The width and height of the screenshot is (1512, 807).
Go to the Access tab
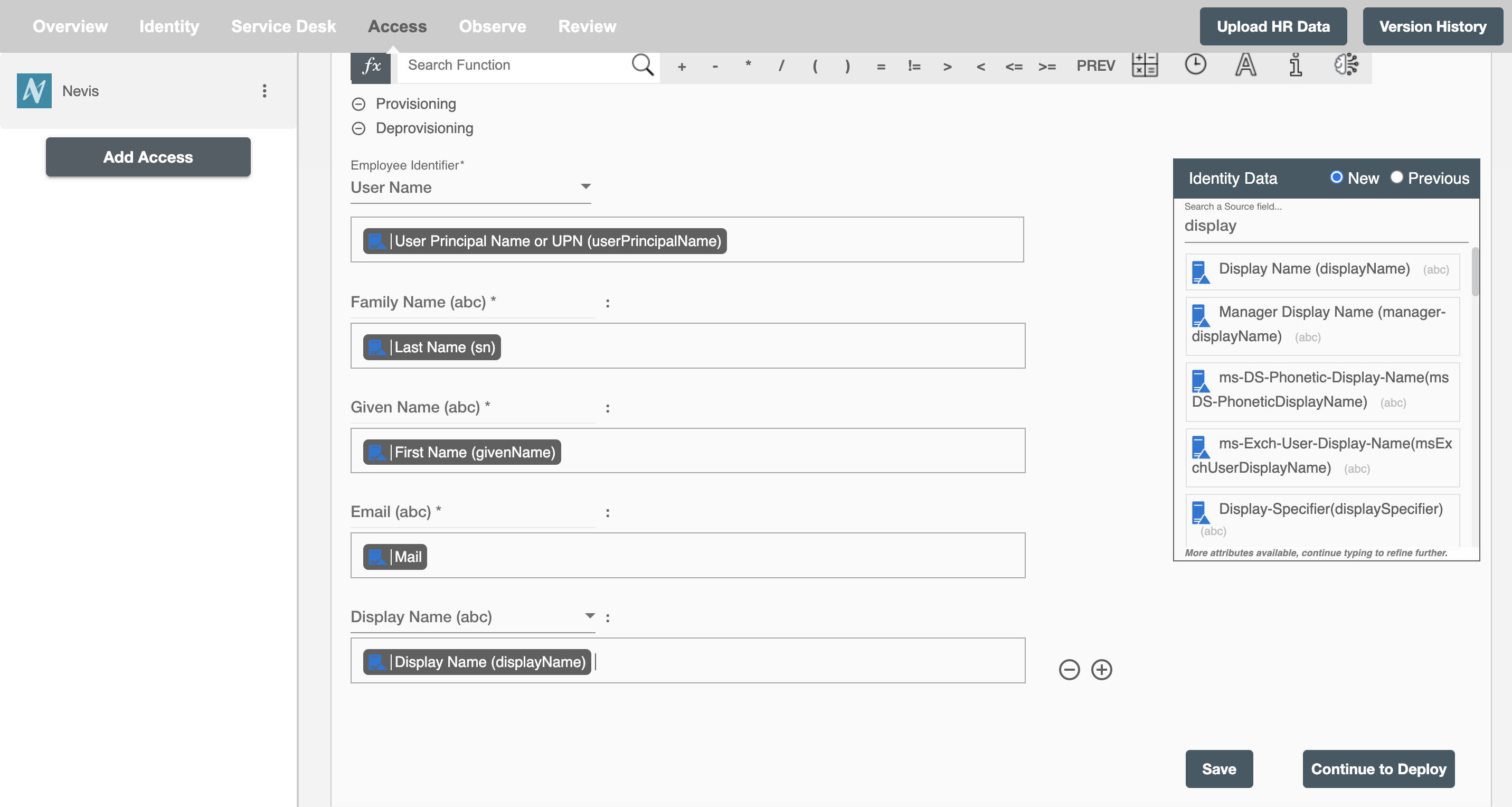click(x=398, y=26)
